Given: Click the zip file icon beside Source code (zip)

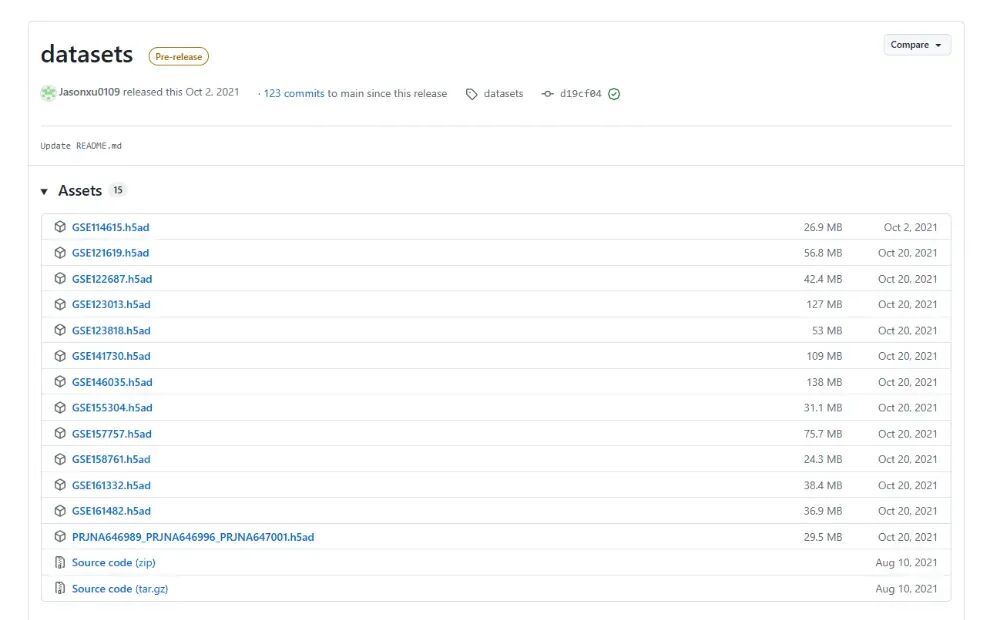Looking at the screenshot, I should pos(60,563).
